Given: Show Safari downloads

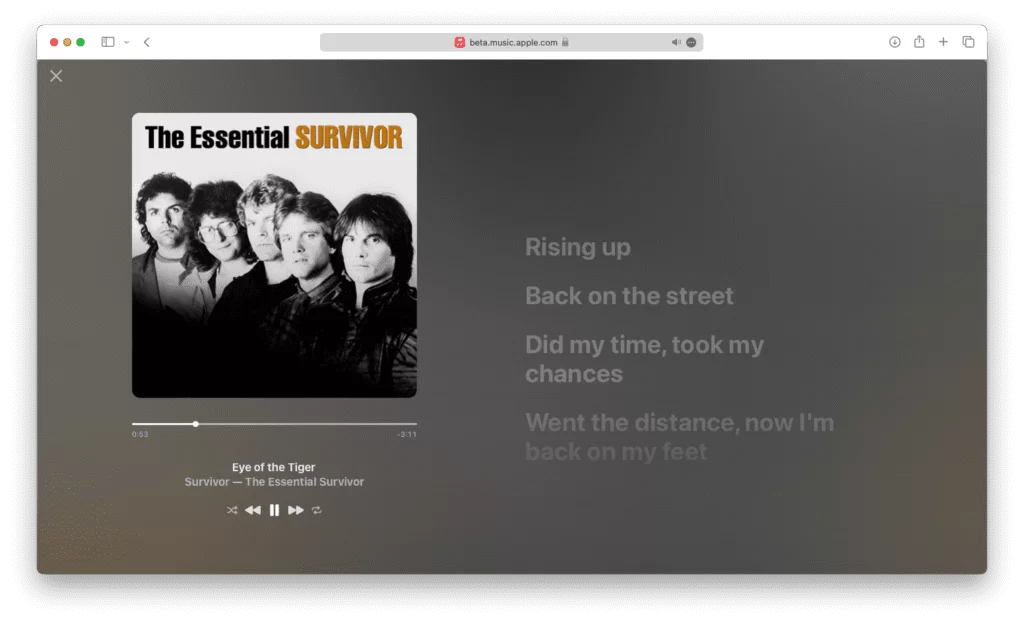Looking at the screenshot, I should (x=895, y=42).
